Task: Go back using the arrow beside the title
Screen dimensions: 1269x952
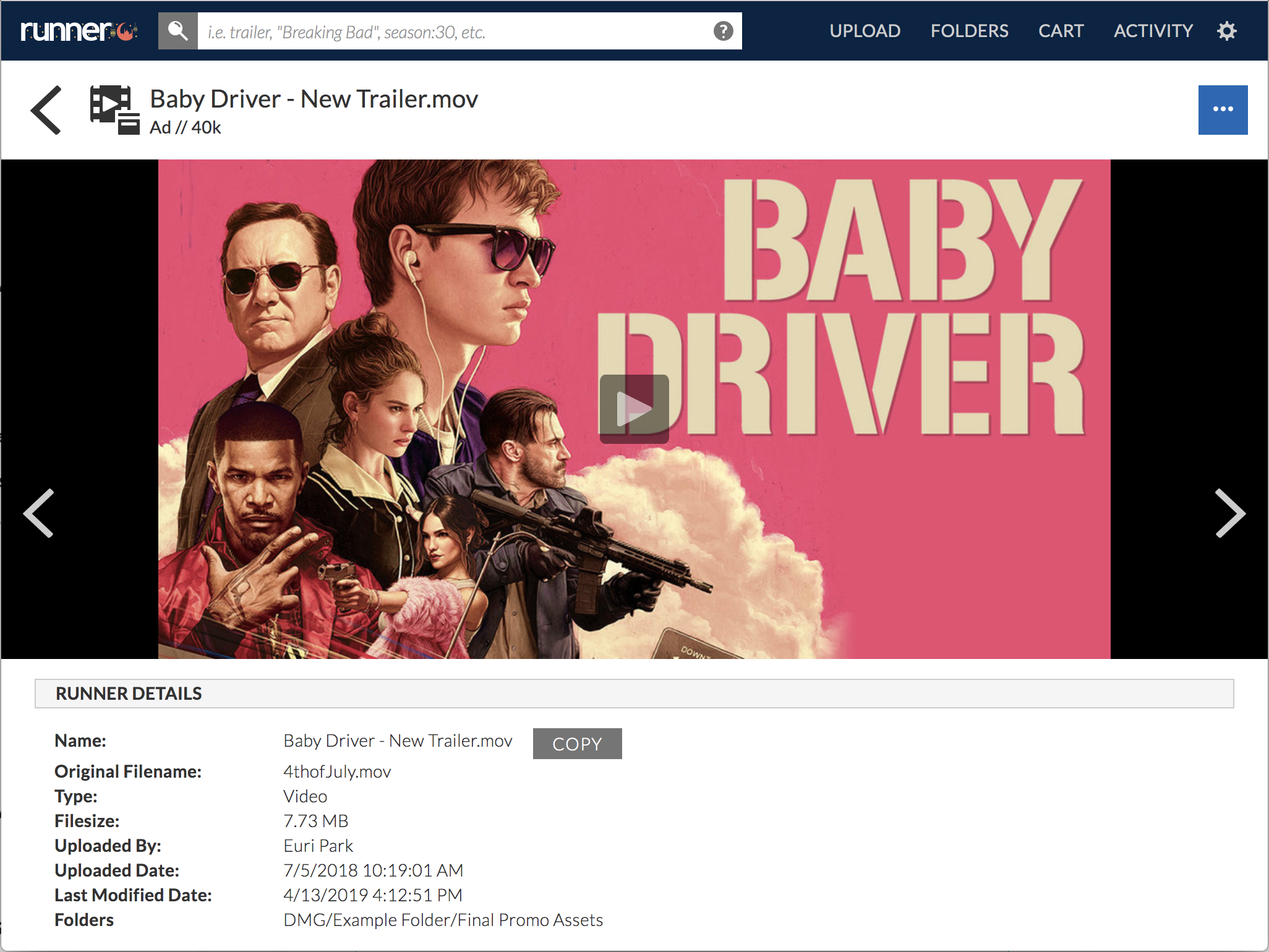Action: coord(46,110)
